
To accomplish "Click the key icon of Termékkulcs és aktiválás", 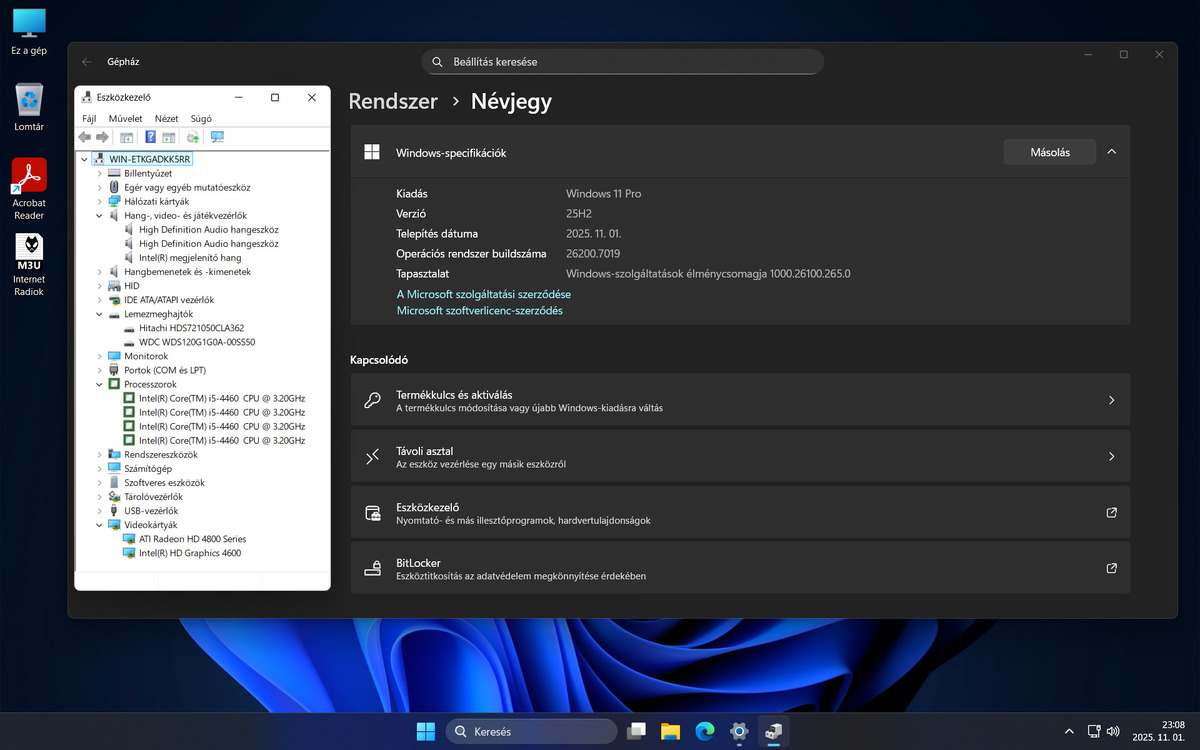I will pos(372,401).
